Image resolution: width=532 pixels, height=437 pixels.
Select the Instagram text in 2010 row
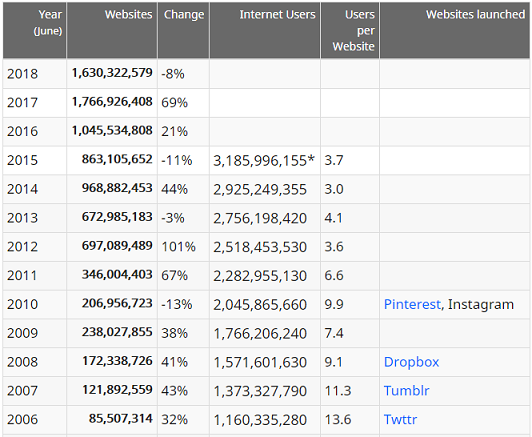[x=481, y=304]
